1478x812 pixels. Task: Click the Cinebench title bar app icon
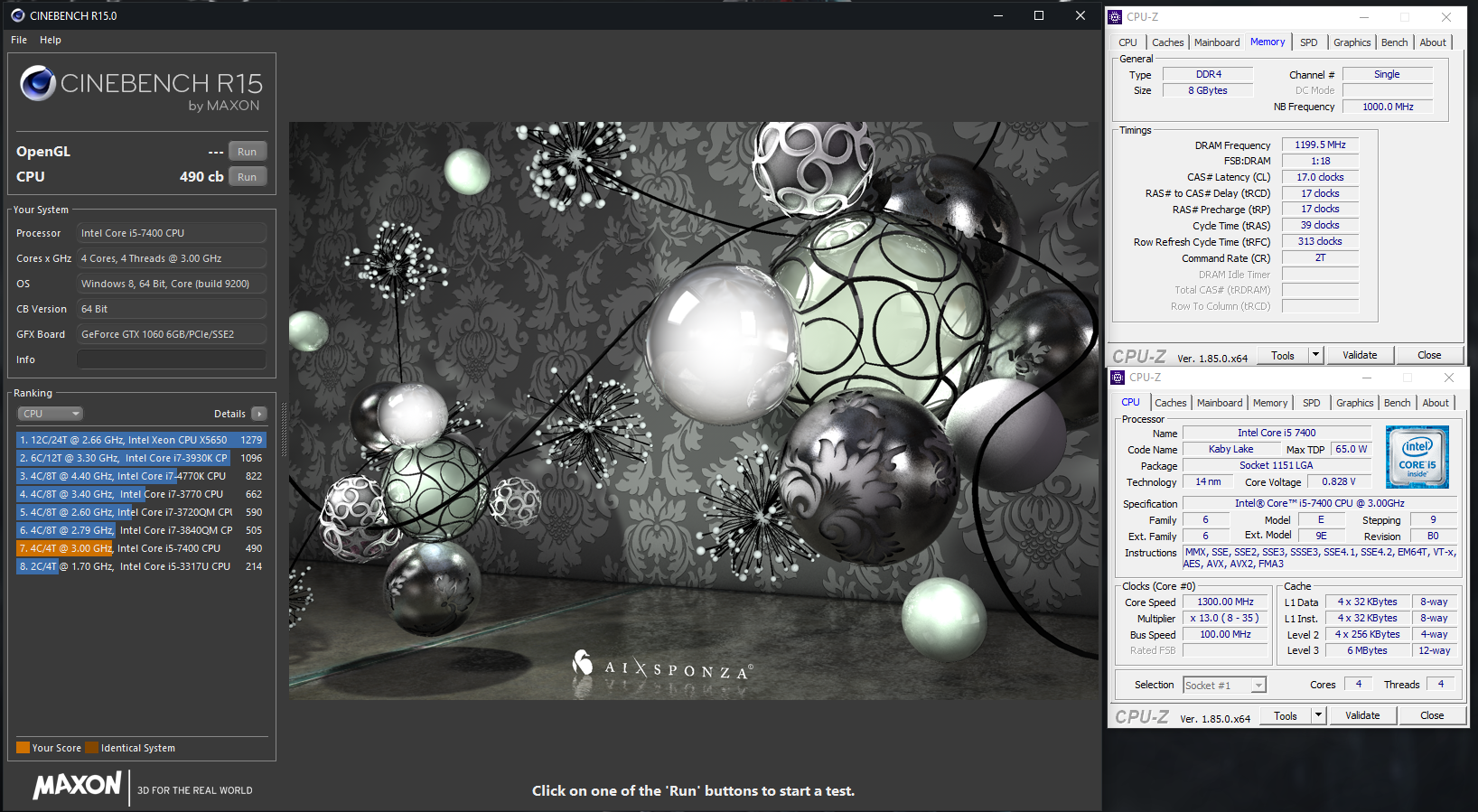17,15
